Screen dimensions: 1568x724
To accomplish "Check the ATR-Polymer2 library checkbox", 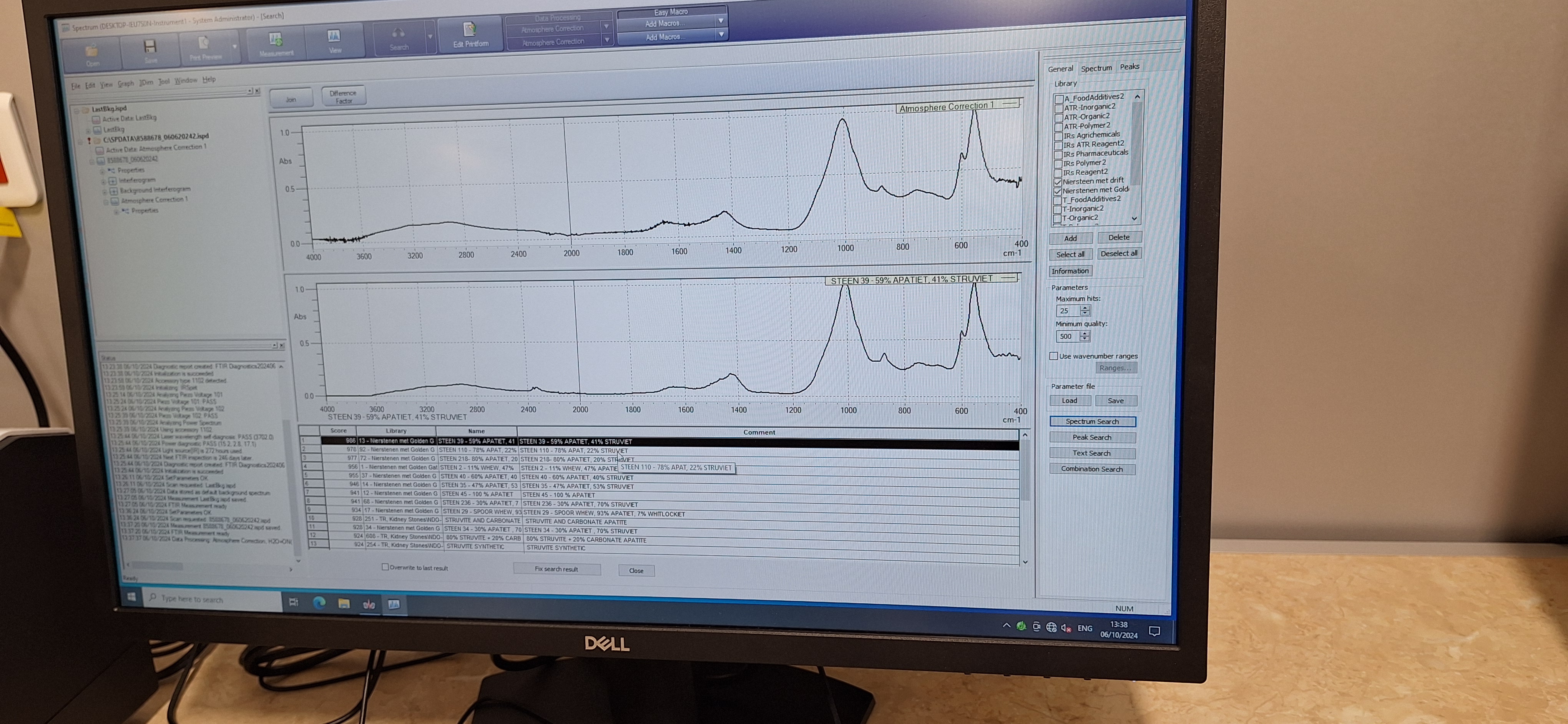I will [x=1058, y=127].
